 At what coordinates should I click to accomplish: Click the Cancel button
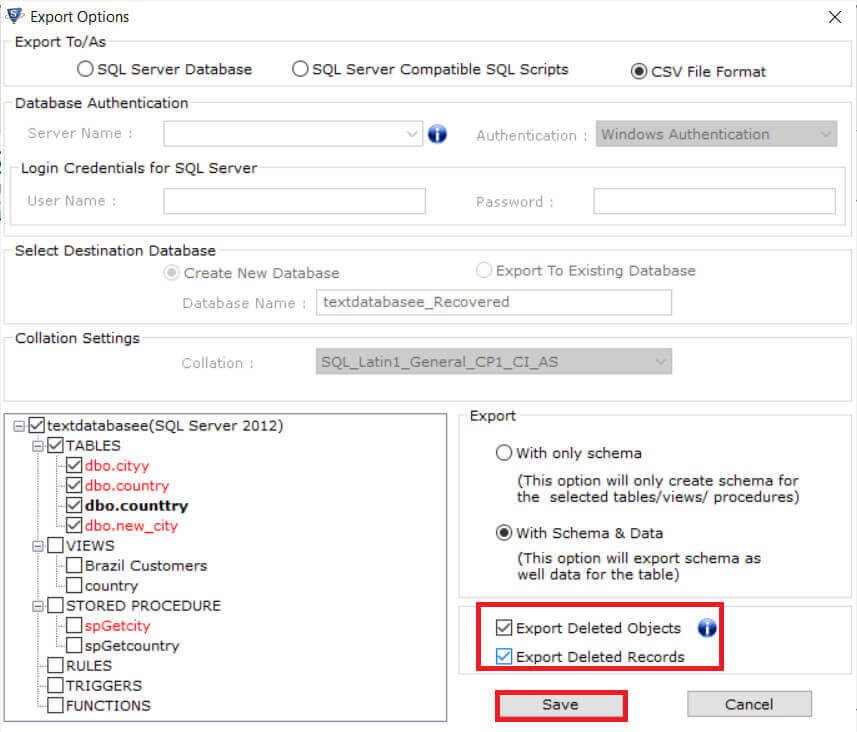click(x=749, y=704)
